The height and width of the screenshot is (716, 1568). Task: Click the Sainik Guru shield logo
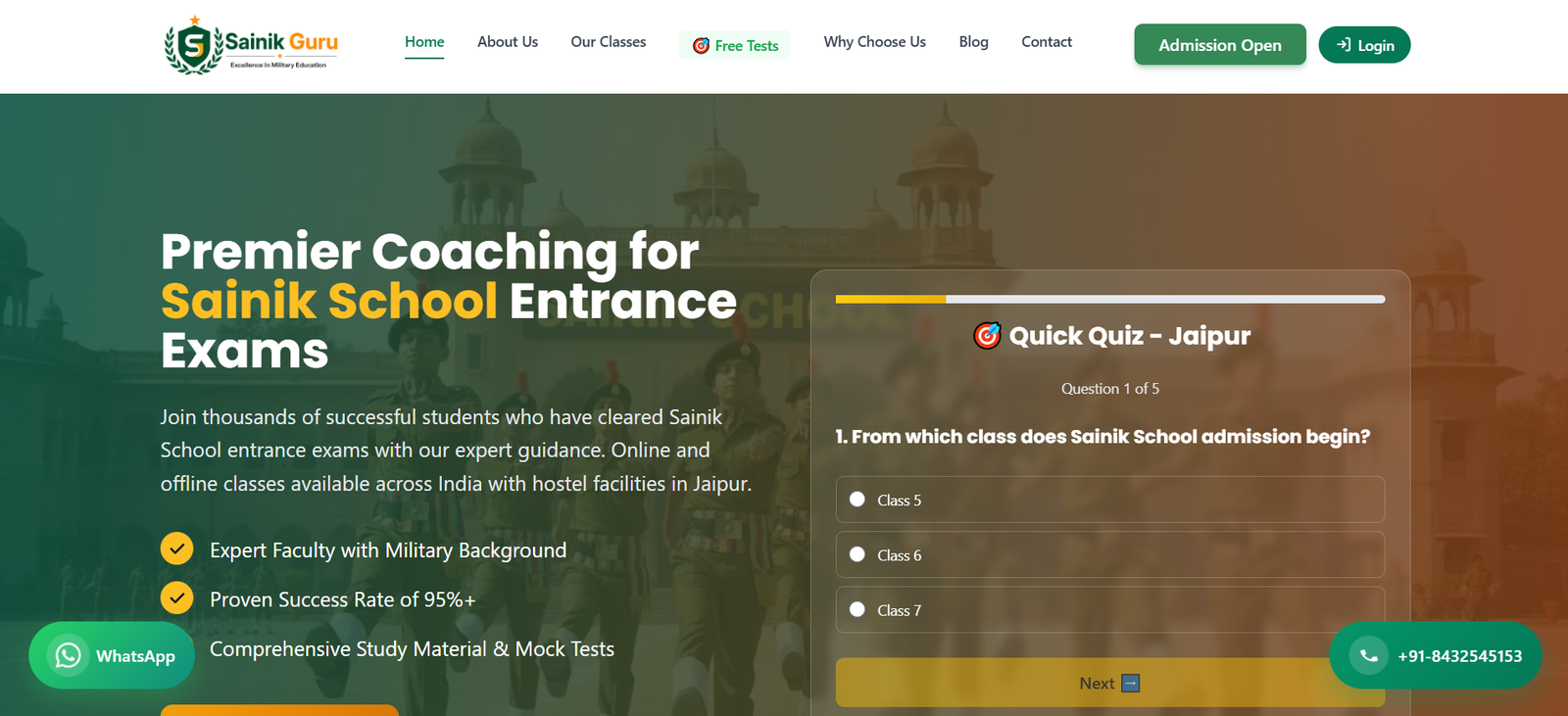click(x=194, y=45)
